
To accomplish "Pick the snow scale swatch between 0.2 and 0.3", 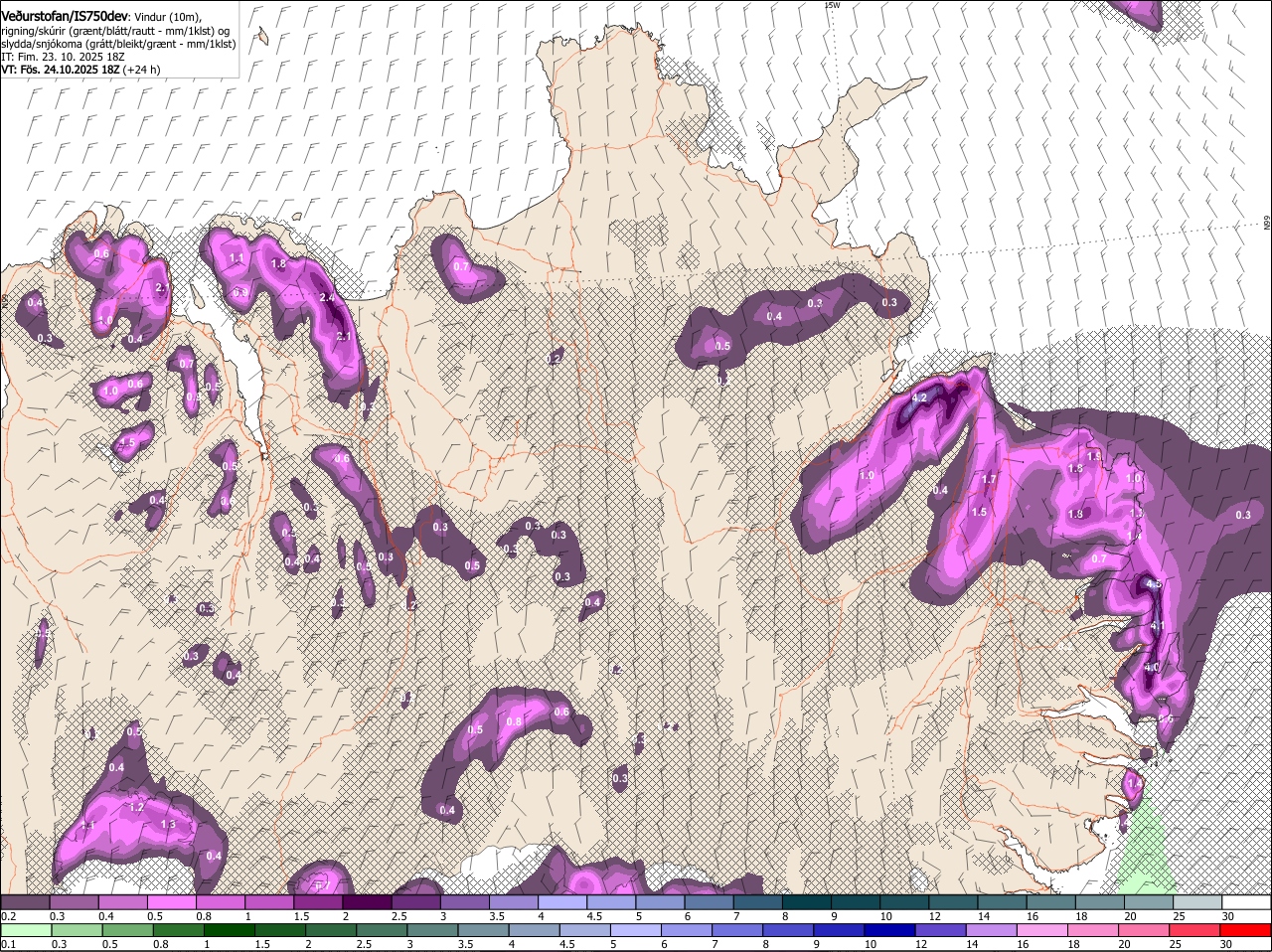I will (x=25, y=902).
